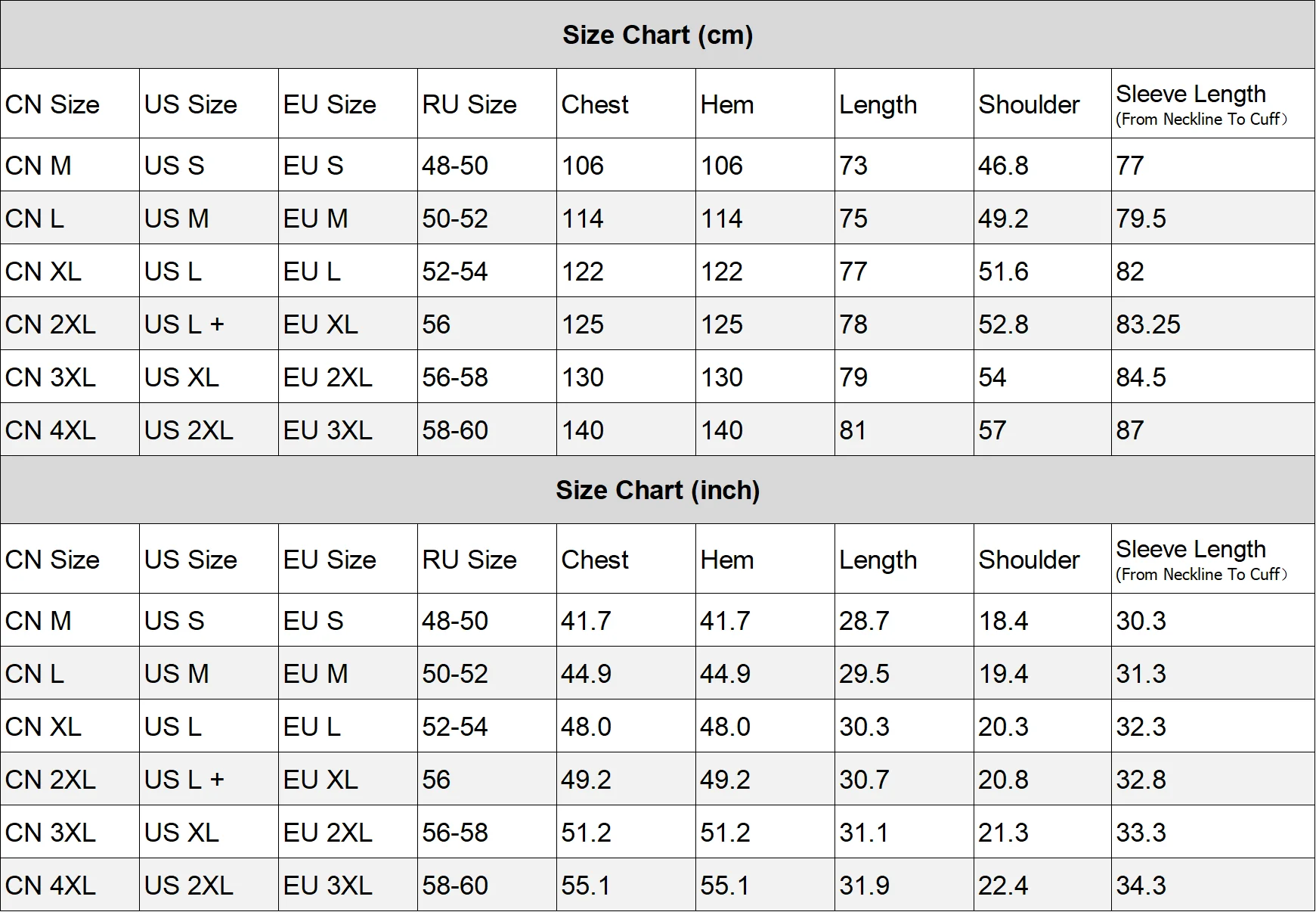The image size is (1316, 912).
Task: Click "US L +" in the cm chart
Action: [184, 324]
